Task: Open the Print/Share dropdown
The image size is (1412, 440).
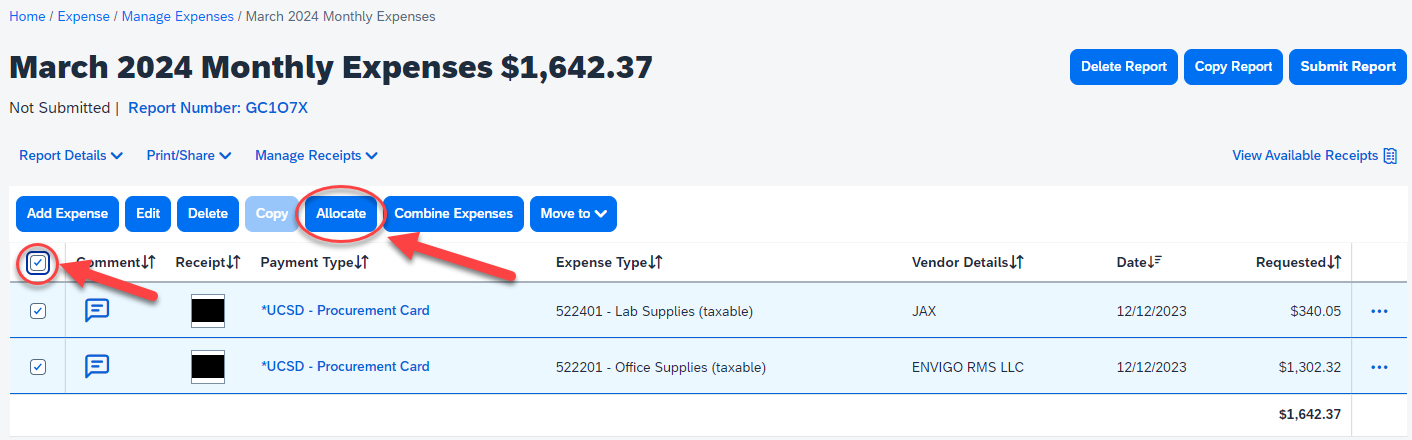Action: pos(189,156)
